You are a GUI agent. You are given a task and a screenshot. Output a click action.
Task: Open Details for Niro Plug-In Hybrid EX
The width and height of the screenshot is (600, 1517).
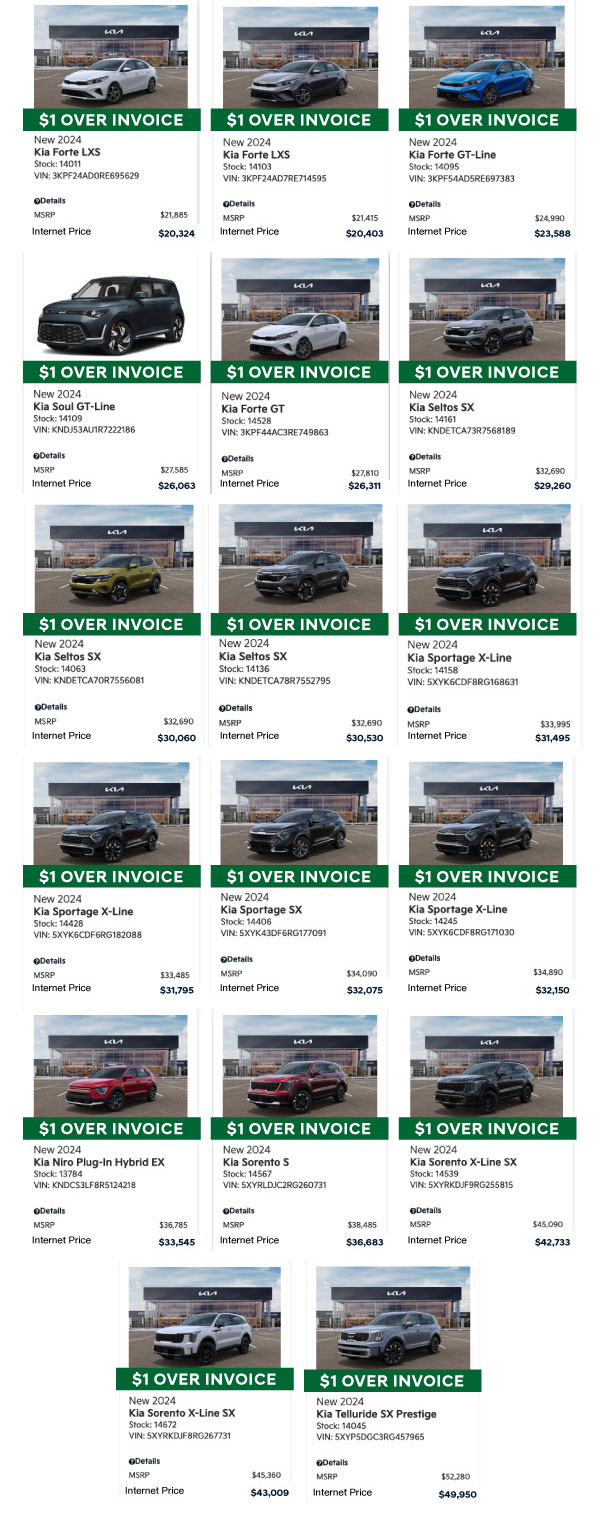[49, 1210]
